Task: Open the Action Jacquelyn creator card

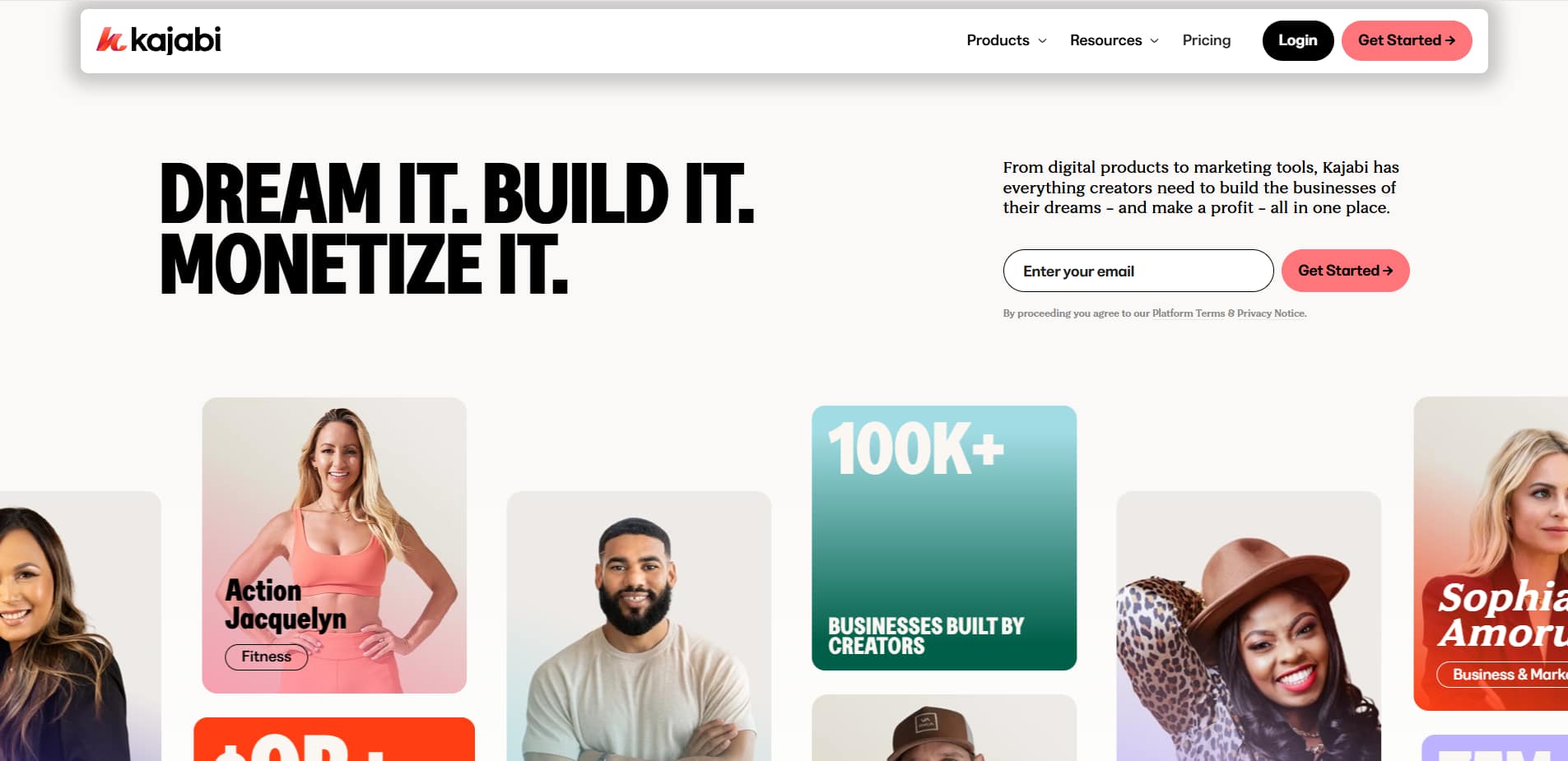Action: click(334, 545)
